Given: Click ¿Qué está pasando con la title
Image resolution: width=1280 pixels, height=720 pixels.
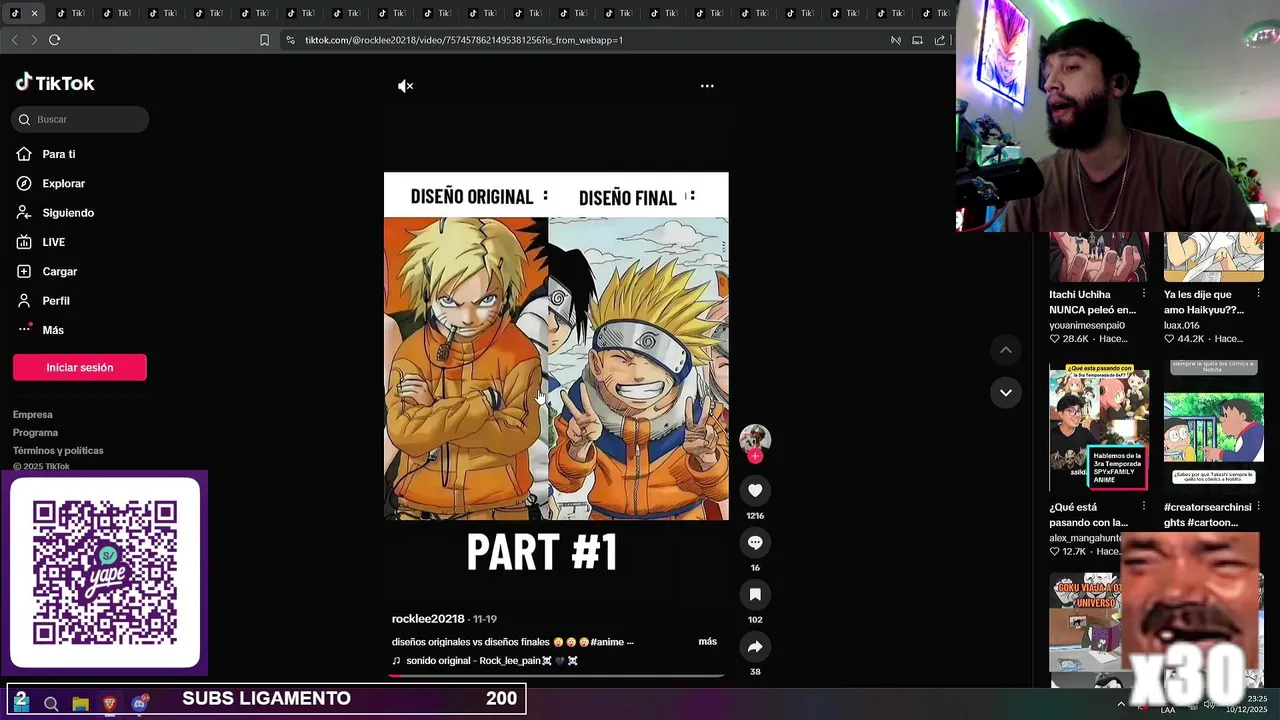Looking at the screenshot, I should click(x=1088, y=514).
